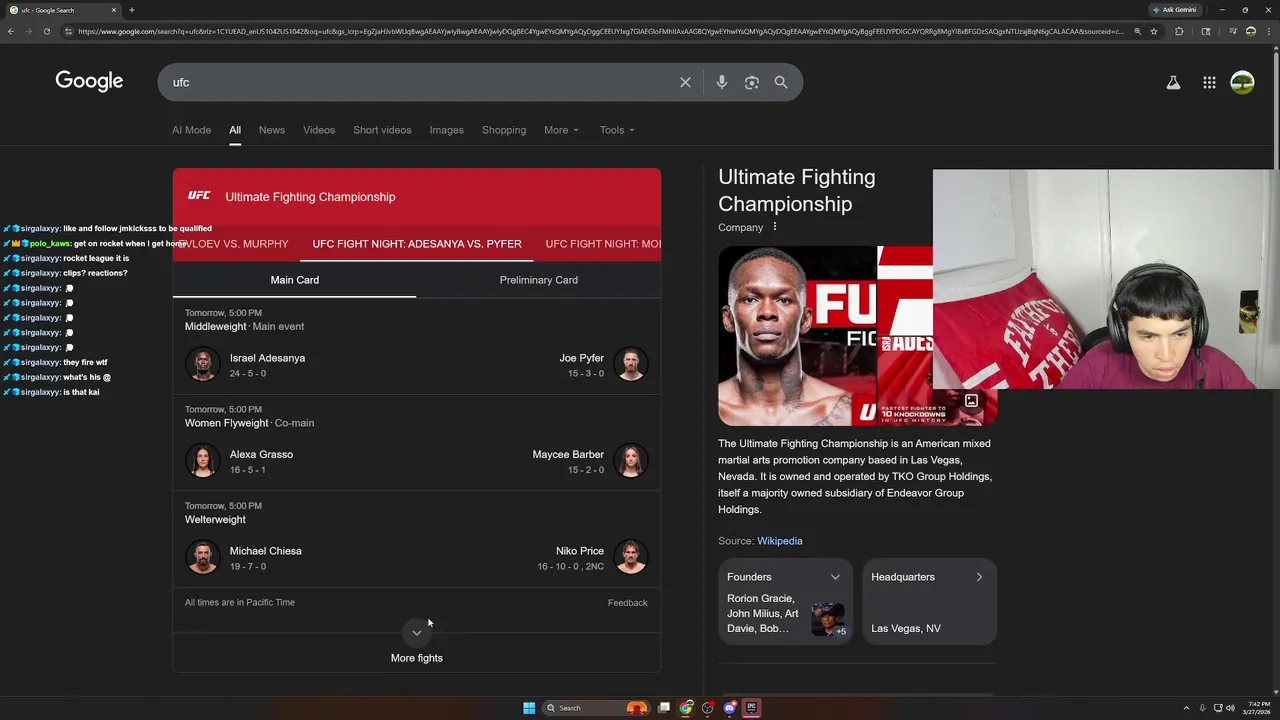1280x720 pixels.
Task: Click the Feedback link
Action: (x=628, y=603)
